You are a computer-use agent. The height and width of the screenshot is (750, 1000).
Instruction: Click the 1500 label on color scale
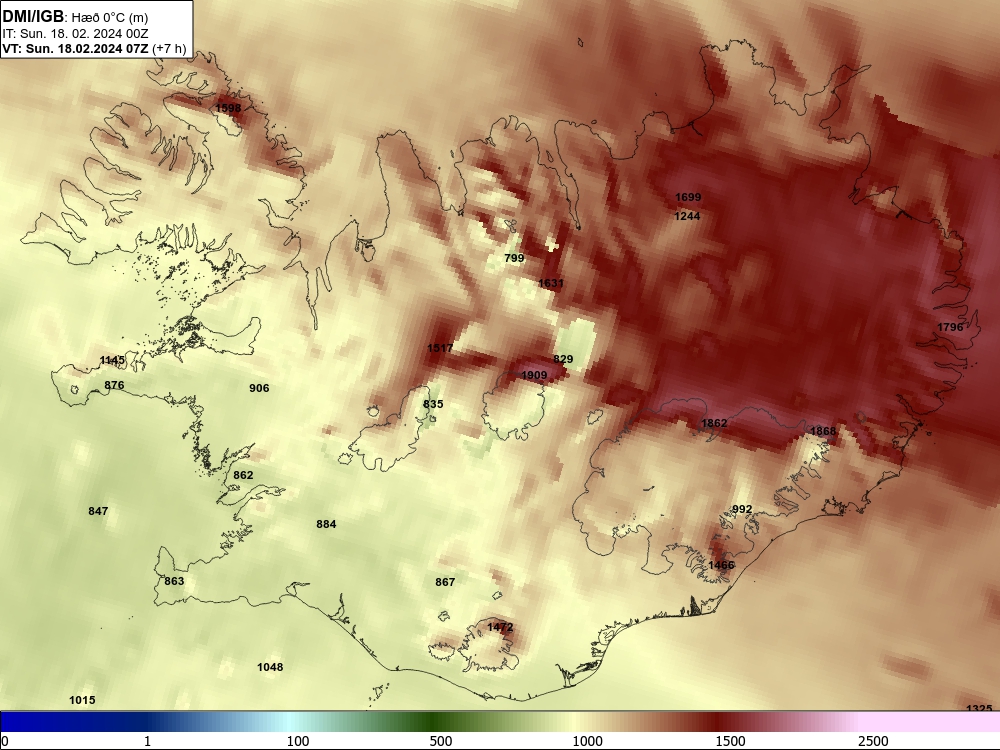(730, 741)
